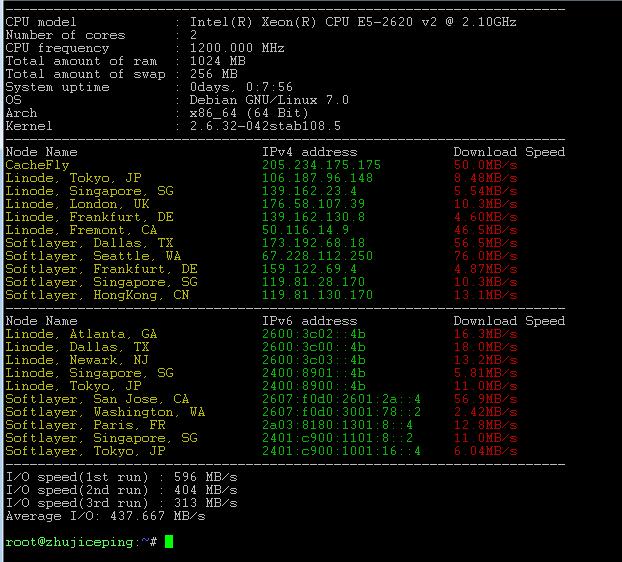Click the Kernel version 2.6.32-042stab108.5
Image resolution: width=622 pixels, height=562 pixels.
(x=265, y=126)
